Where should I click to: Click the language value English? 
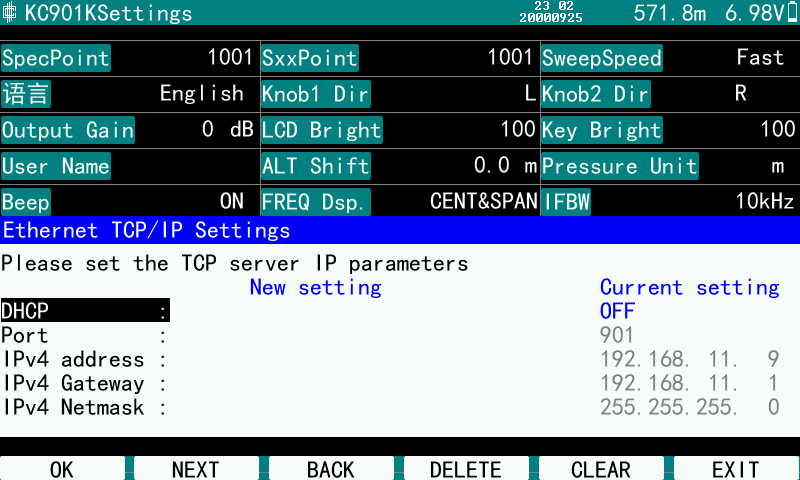click(202, 94)
